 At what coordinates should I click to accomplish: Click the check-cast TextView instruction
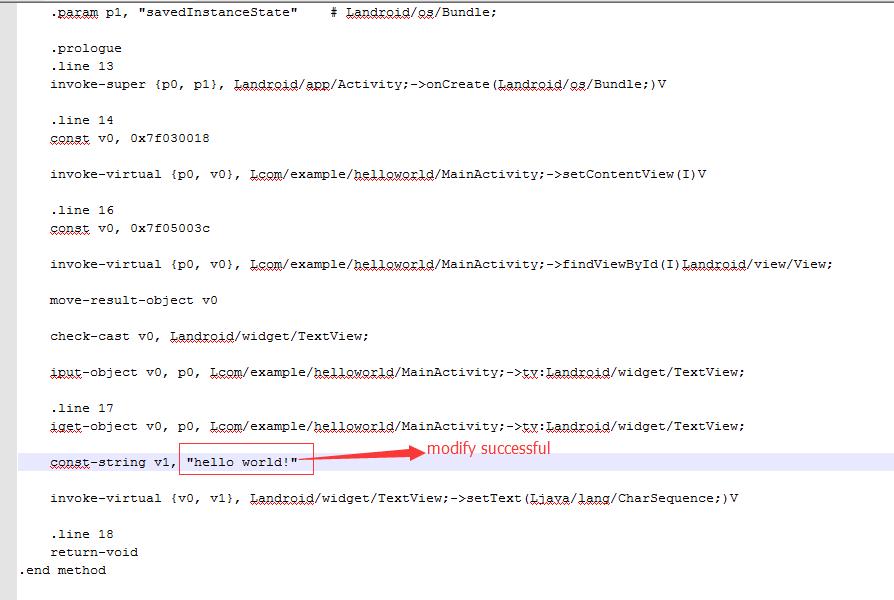[x=209, y=337]
